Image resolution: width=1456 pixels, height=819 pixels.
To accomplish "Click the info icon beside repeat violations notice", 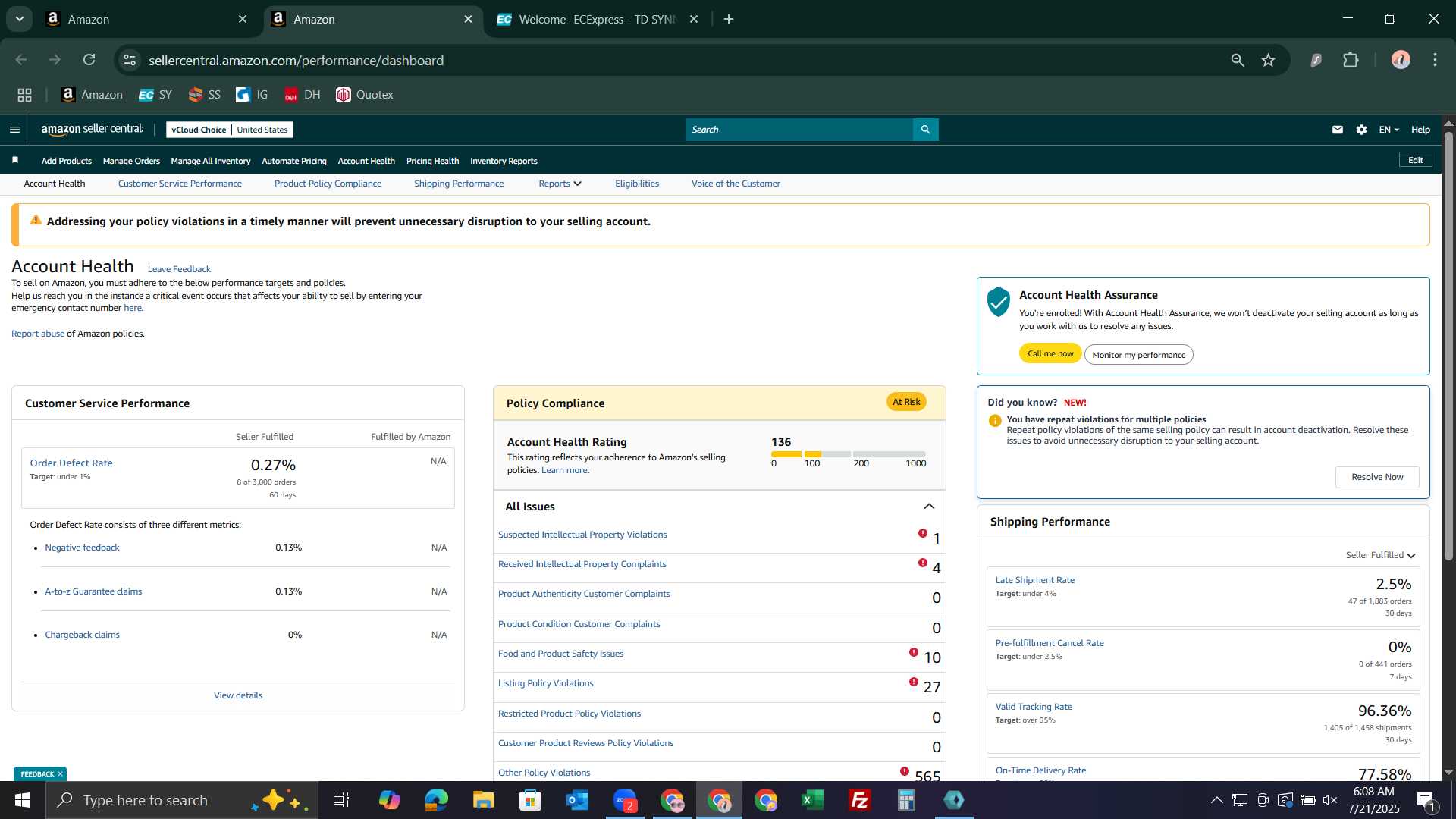I will [x=995, y=421].
